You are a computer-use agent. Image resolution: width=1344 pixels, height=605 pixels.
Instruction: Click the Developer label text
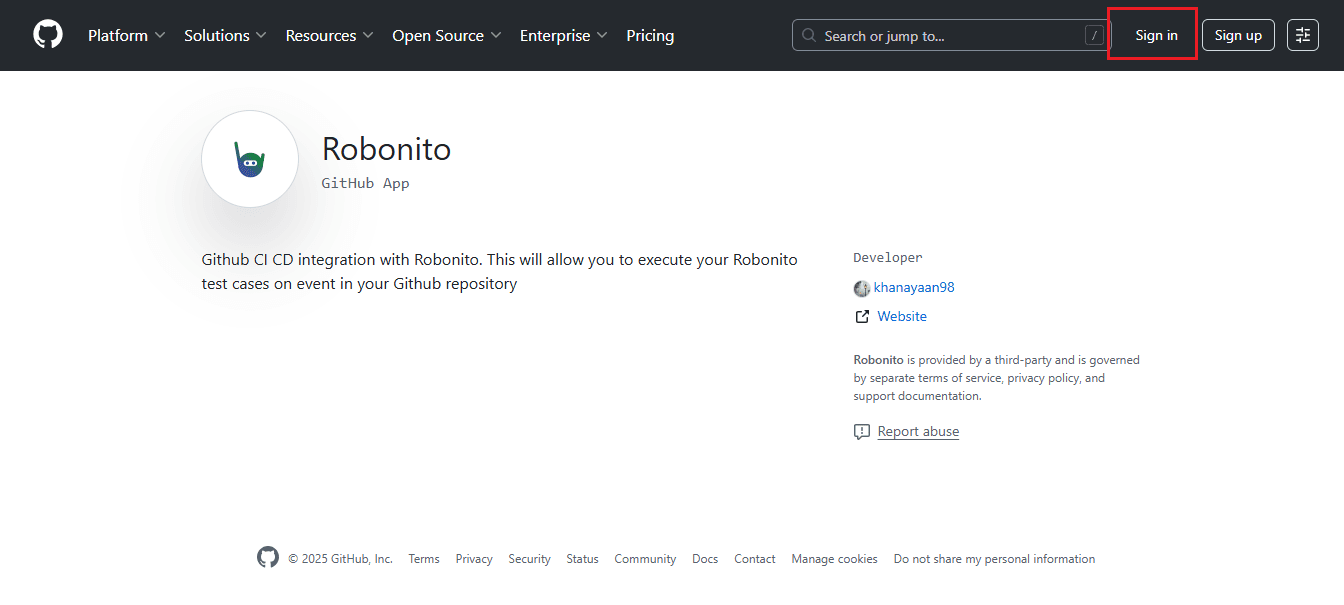click(x=888, y=258)
